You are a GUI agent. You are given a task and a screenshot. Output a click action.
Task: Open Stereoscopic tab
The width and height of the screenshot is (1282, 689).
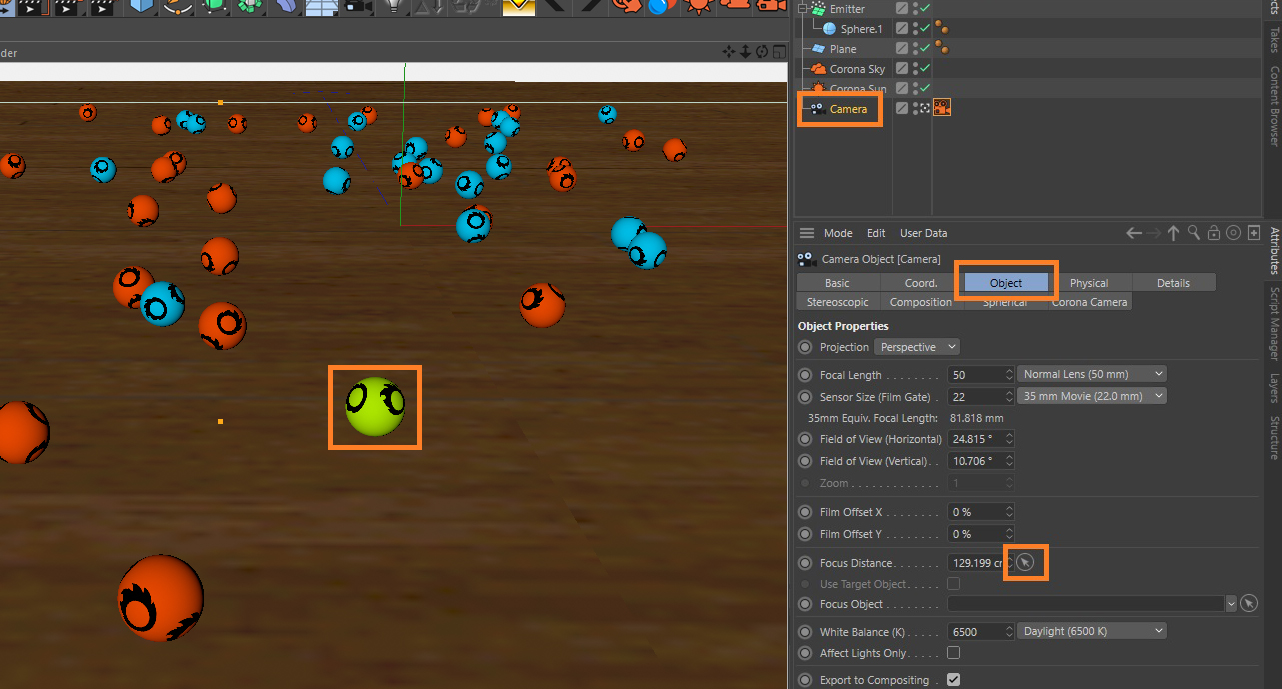point(838,302)
